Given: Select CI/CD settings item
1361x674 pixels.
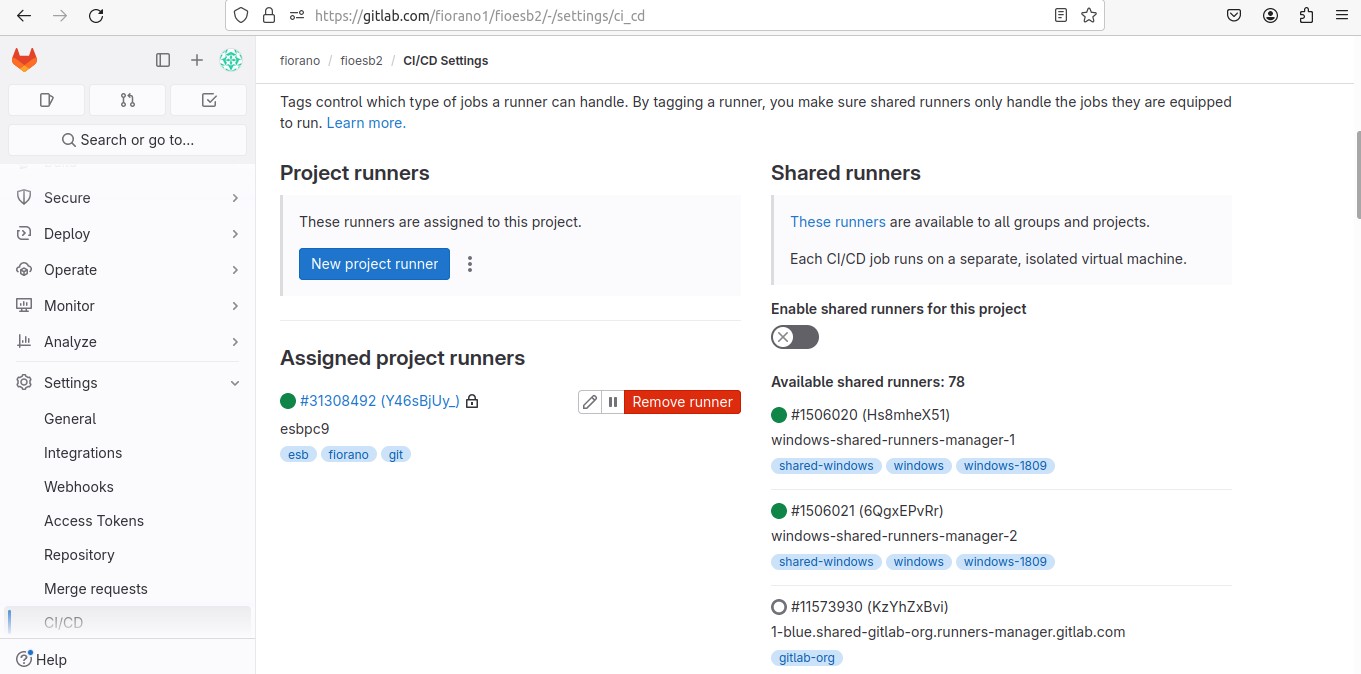Looking at the screenshot, I should [x=127, y=623].
